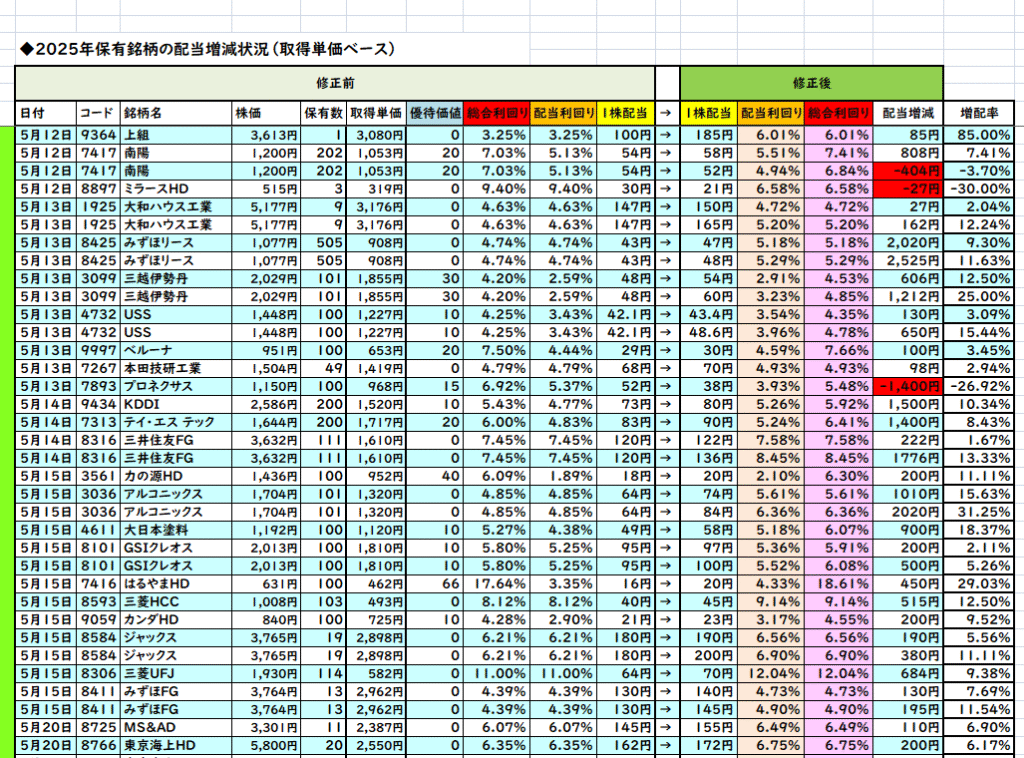
Task: Click stock name 本田技研工業
Action: 176,368
